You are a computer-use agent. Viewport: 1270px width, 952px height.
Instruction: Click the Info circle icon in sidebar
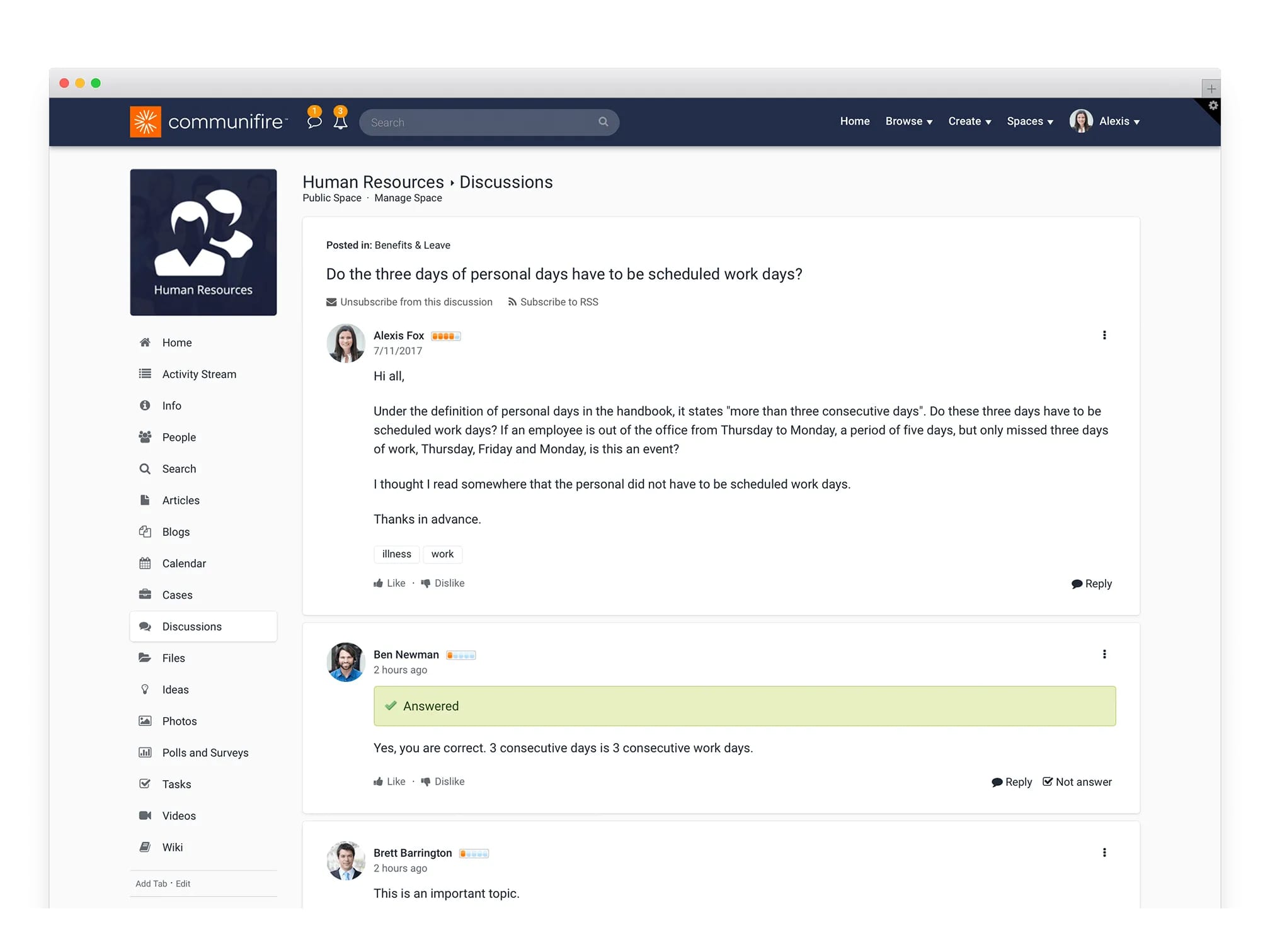point(145,405)
